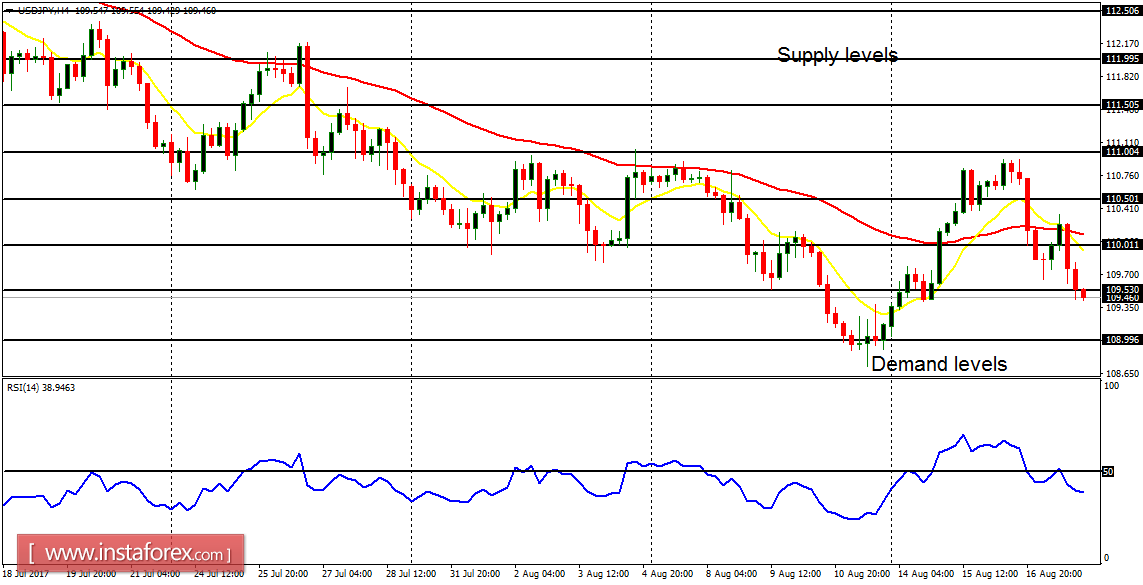Click the Demand levels text annotation
Image resolution: width=1143 pixels, height=585 pixels.
pyautogui.click(x=938, y=364)
